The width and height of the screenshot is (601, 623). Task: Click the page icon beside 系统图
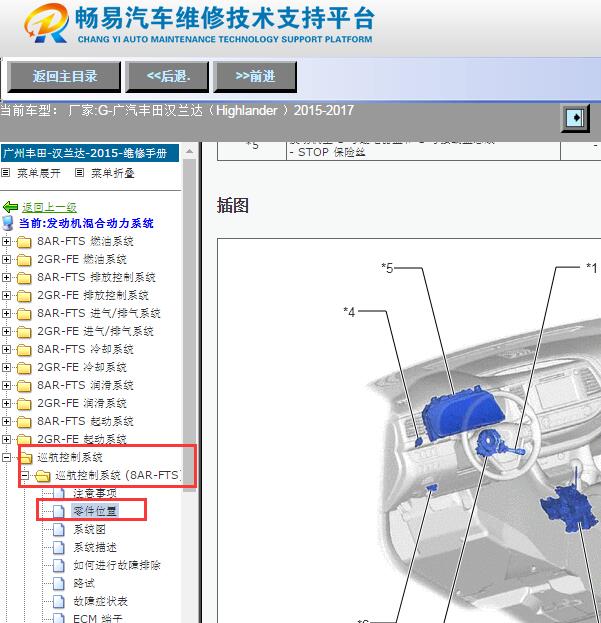tap(59, 530)
